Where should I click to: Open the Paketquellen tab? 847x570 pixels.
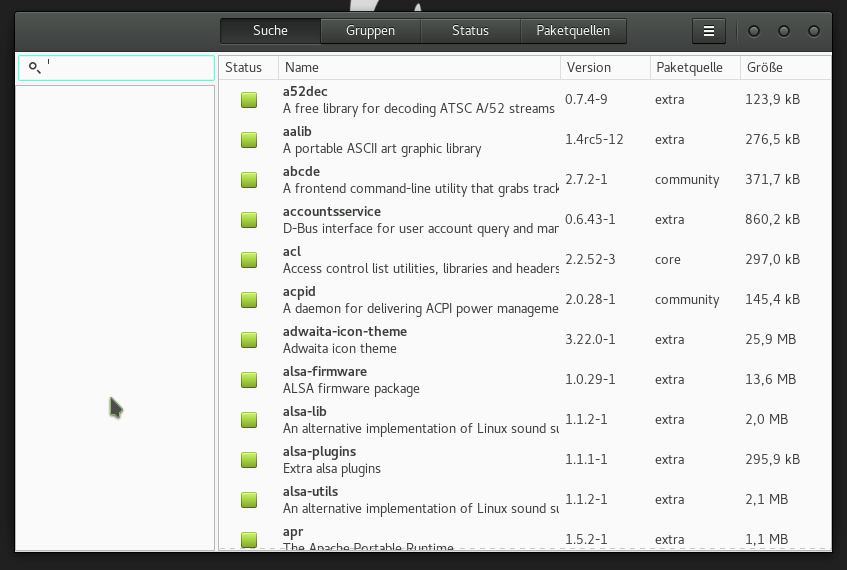click(573, 31)
